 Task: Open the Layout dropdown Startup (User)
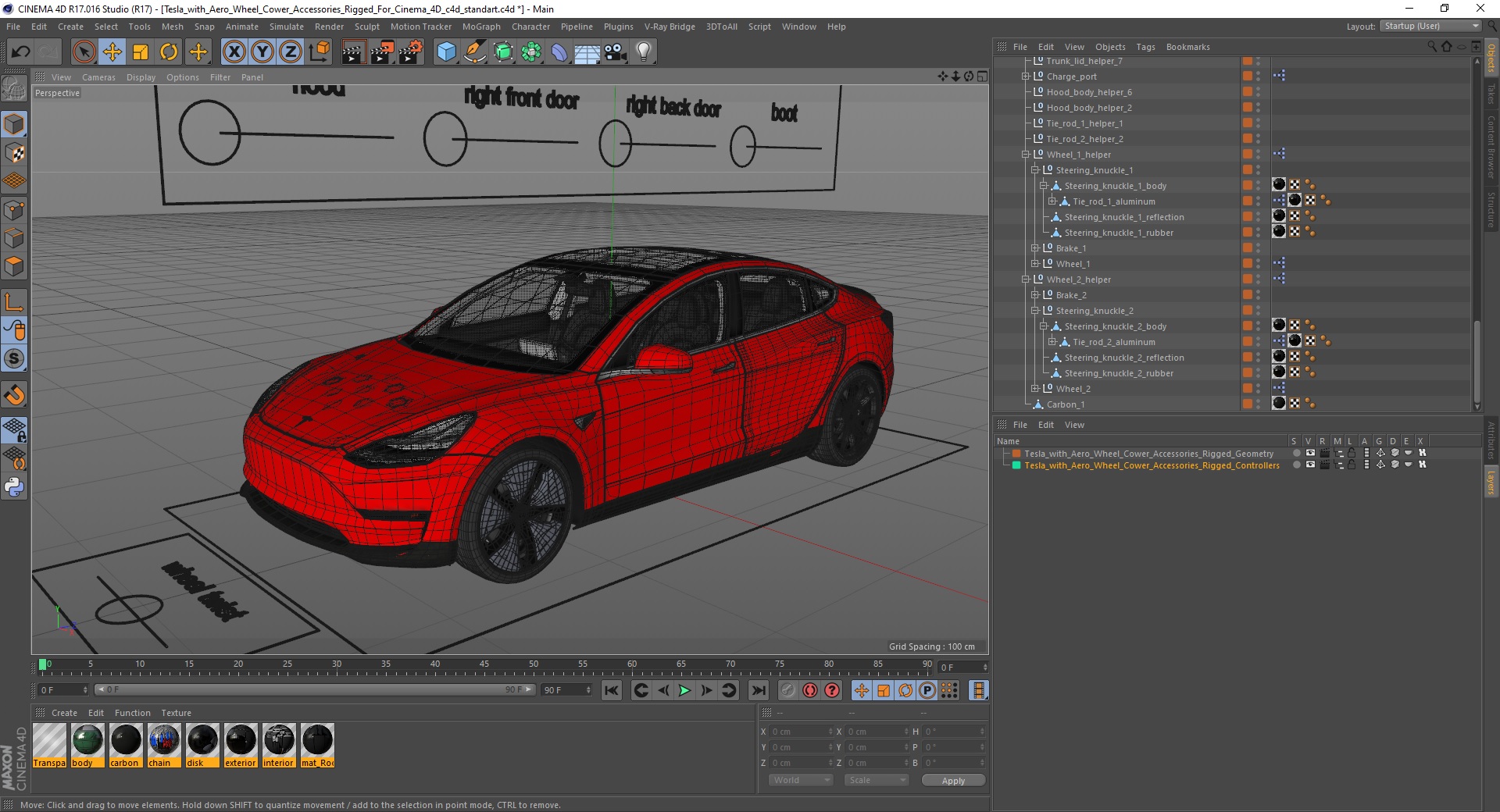(1431, 26)
